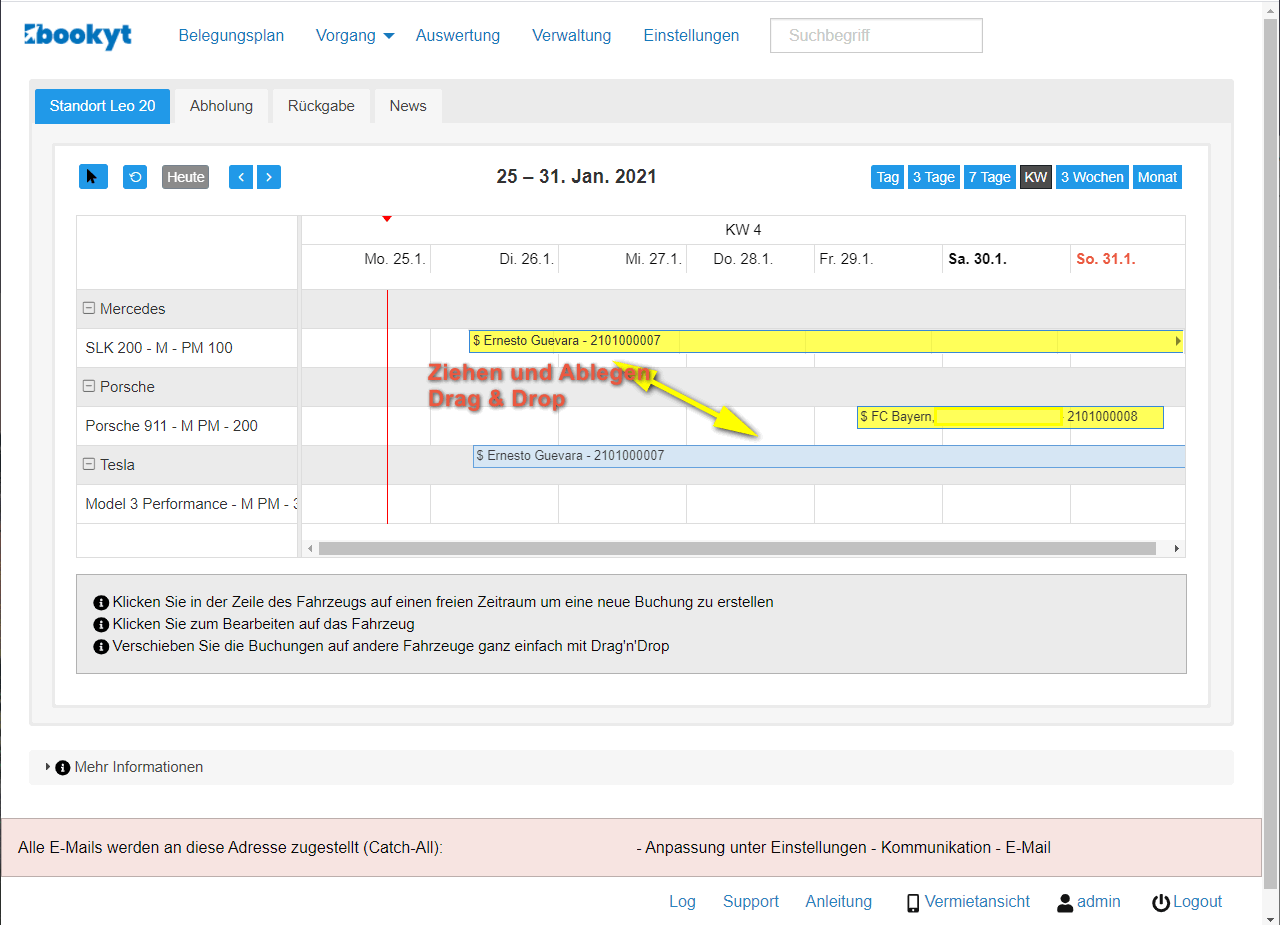Click the refresh calendar icon
The image size is (1280, 925).
pyautogui.click(x=134, y=177)
